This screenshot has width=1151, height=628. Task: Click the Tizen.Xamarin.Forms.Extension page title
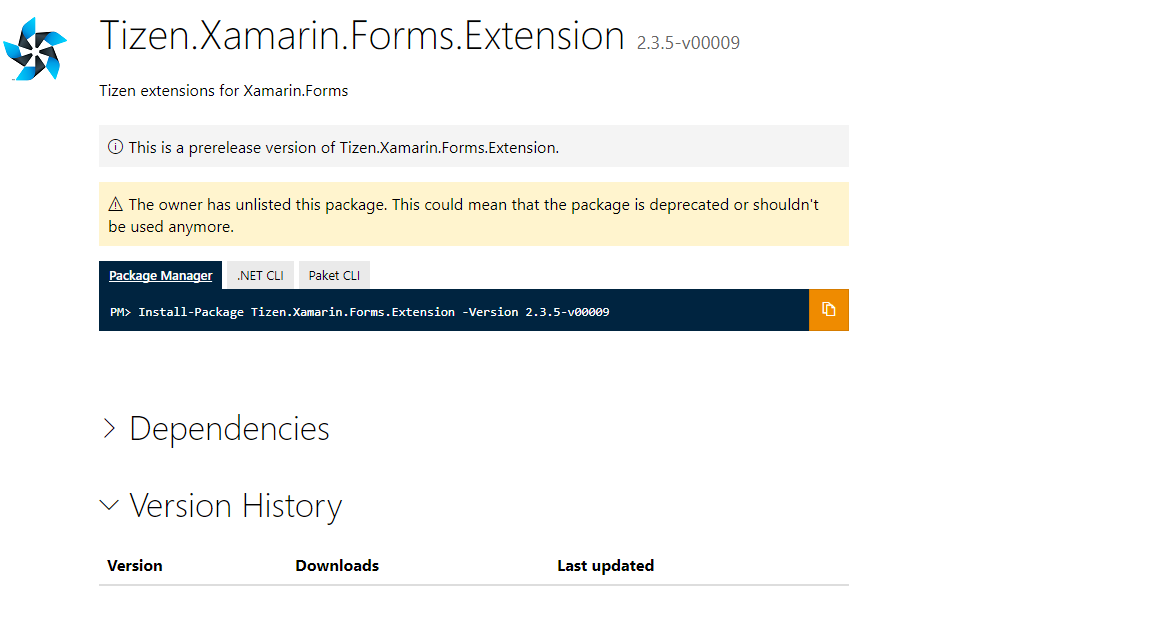[x=362, y=37]
